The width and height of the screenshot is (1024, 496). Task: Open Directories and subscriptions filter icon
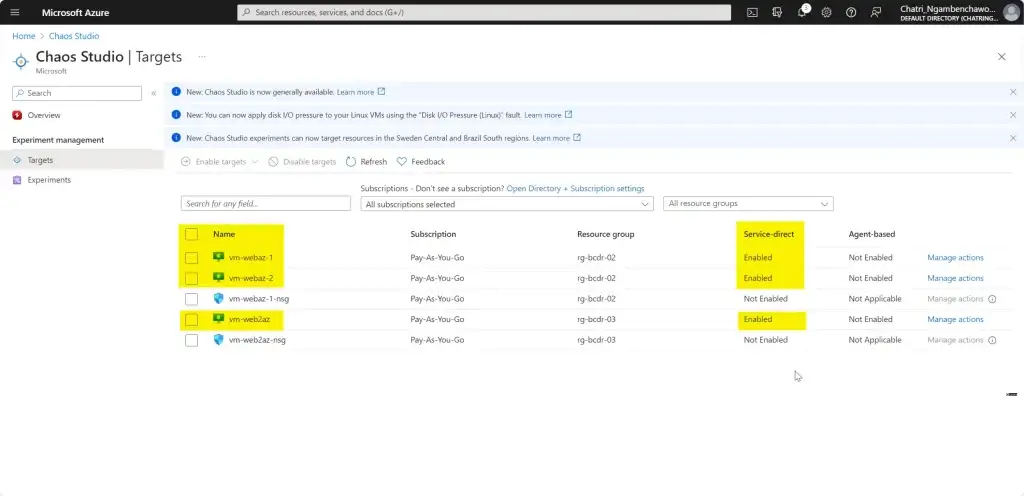pyautogui.click(x=777, y=12)
